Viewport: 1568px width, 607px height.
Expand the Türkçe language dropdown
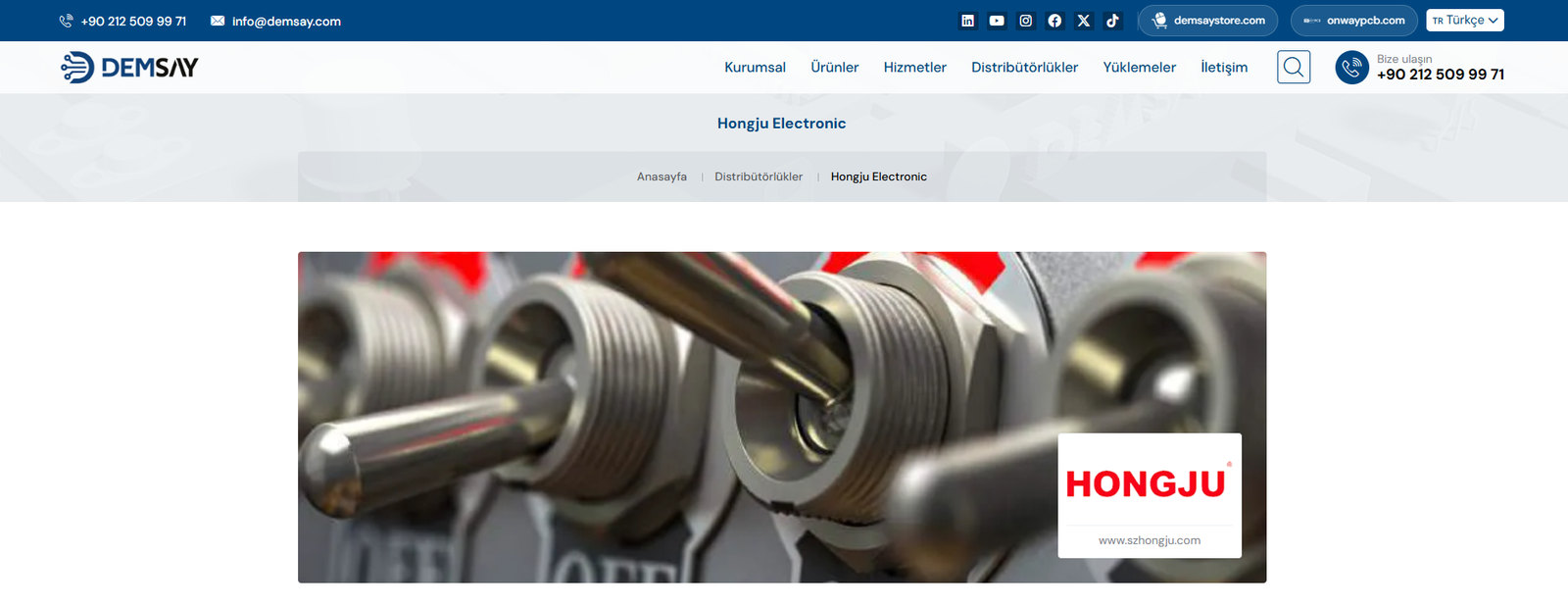point(1465,21)
